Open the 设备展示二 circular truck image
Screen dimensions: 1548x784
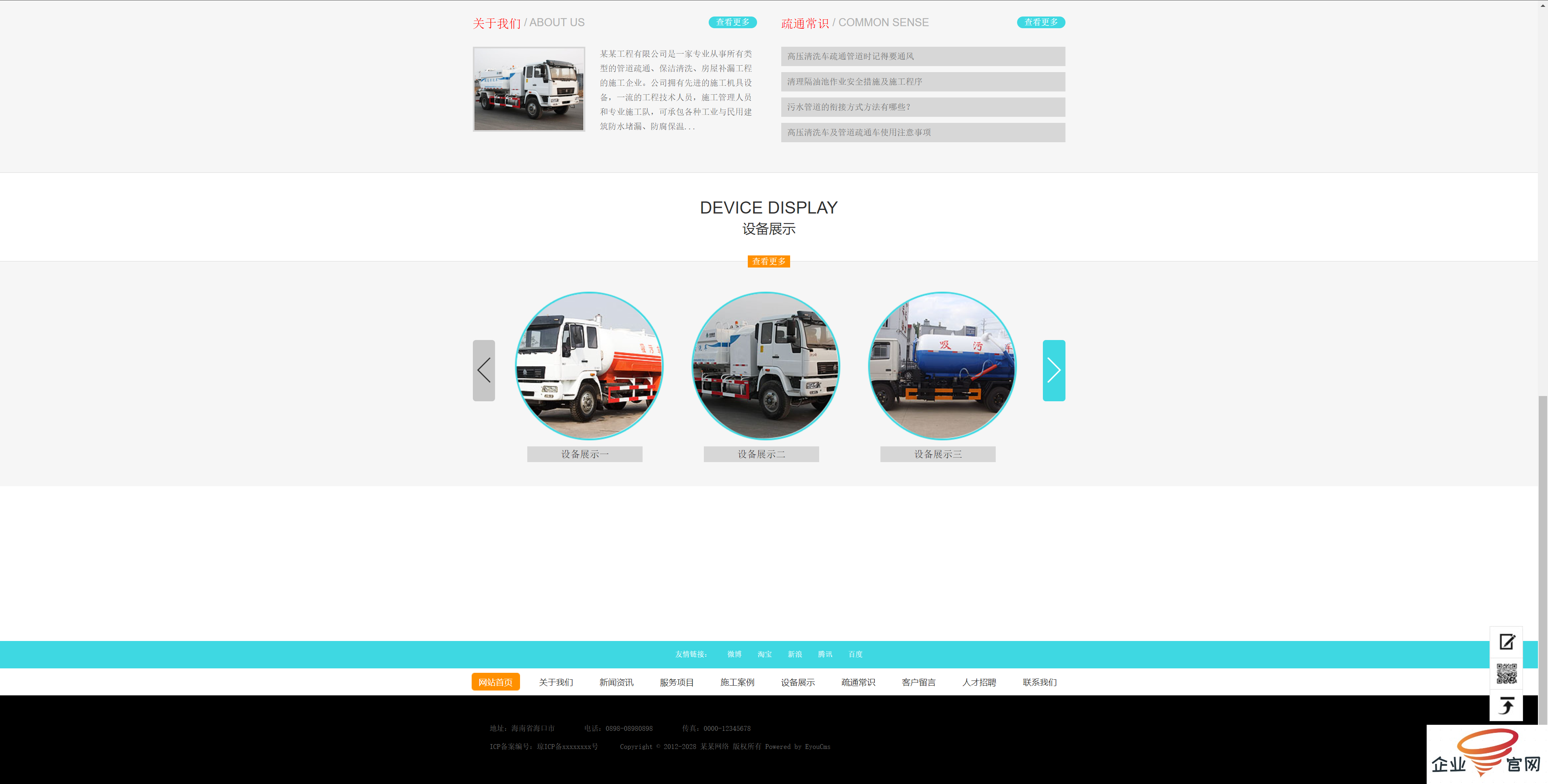pyautogui.click(x=766, y=366)
